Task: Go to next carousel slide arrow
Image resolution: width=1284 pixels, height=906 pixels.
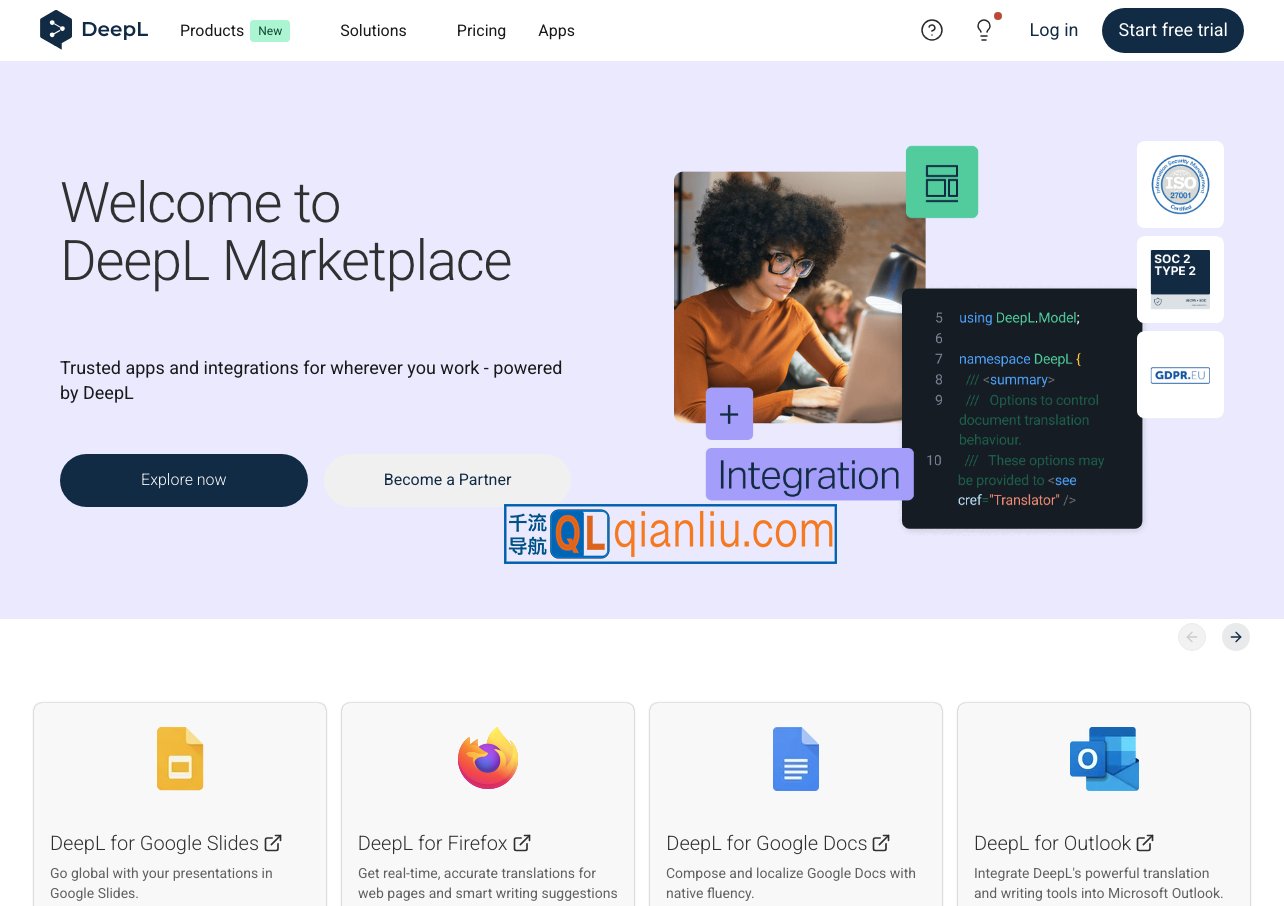Action: [1236, 637]
